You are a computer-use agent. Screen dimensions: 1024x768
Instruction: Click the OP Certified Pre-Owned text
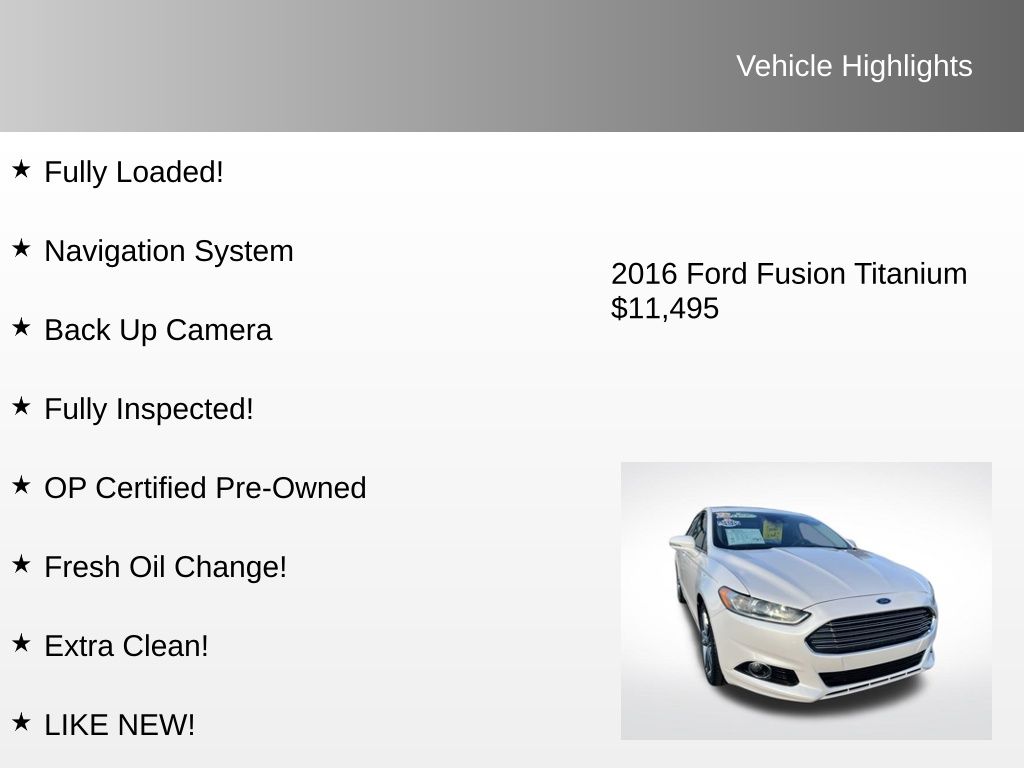tap(205, 488)
